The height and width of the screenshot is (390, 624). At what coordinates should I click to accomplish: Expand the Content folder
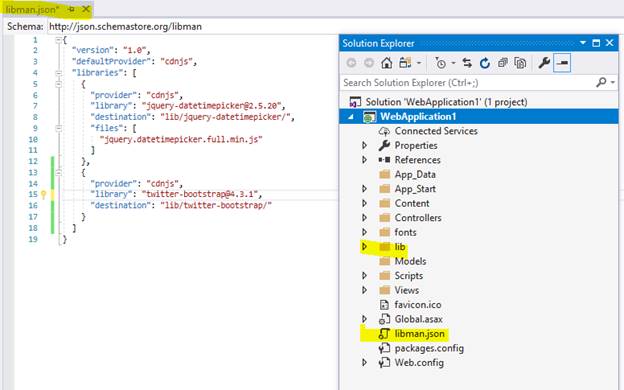pyautogui.click(x=364, y=203)
